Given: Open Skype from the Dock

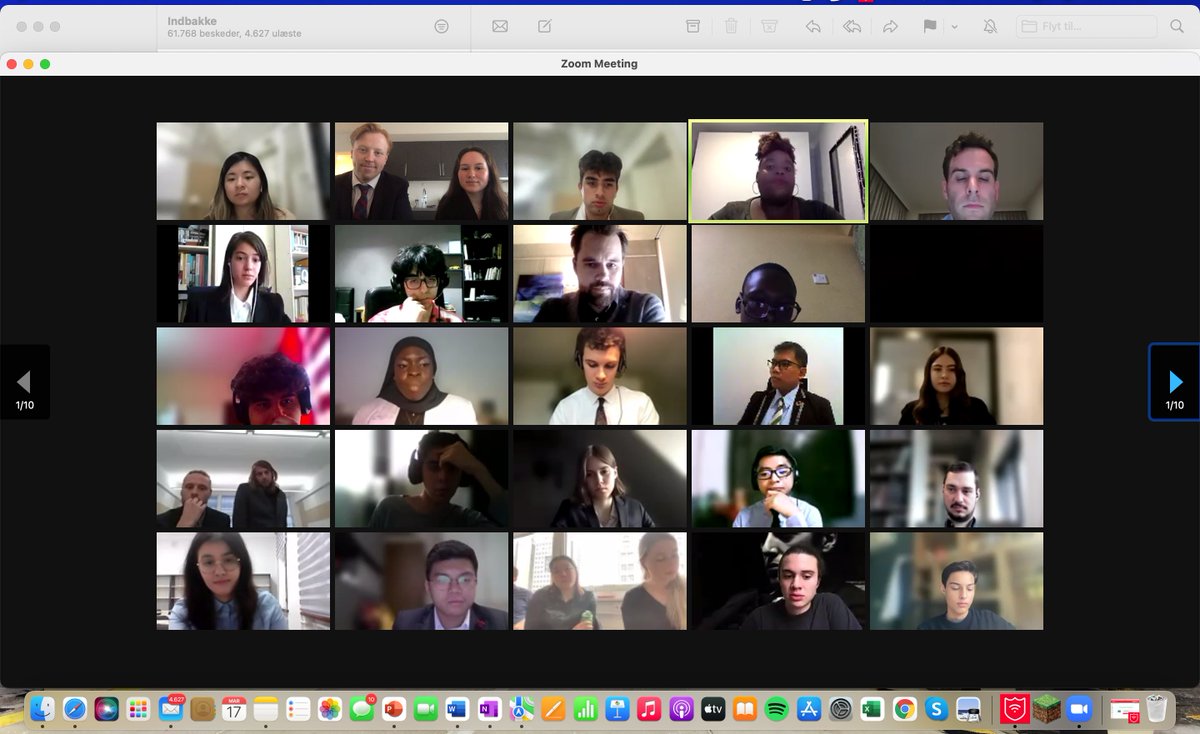Looking at the screenshot, I should click(x=936, y=709).
